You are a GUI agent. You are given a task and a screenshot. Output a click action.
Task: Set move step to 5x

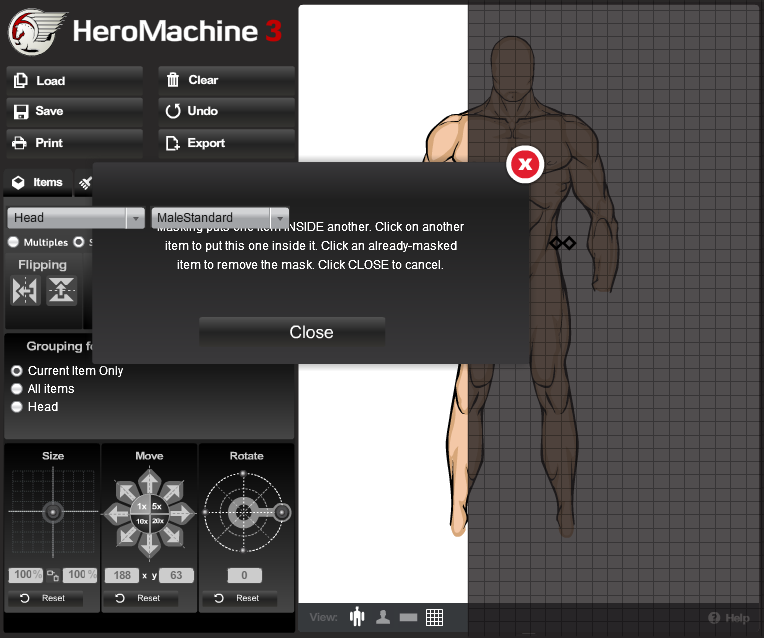tap(157, 506)
